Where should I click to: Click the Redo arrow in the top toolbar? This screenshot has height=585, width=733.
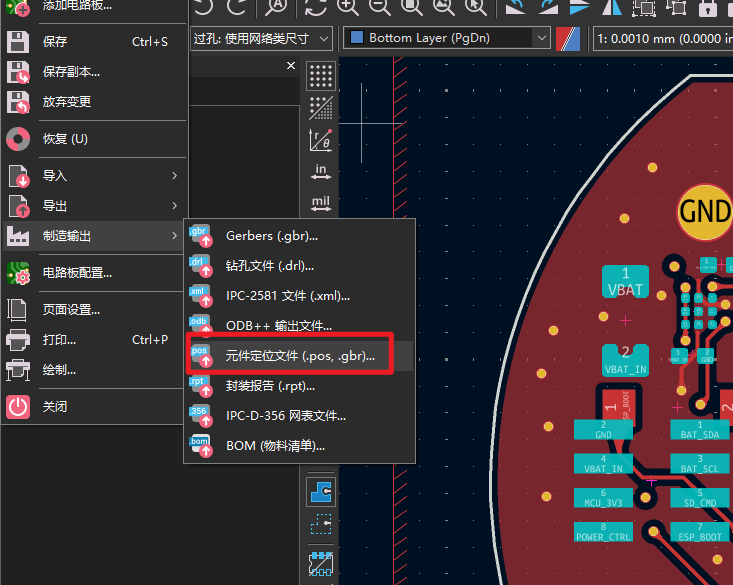click(237, 7)
